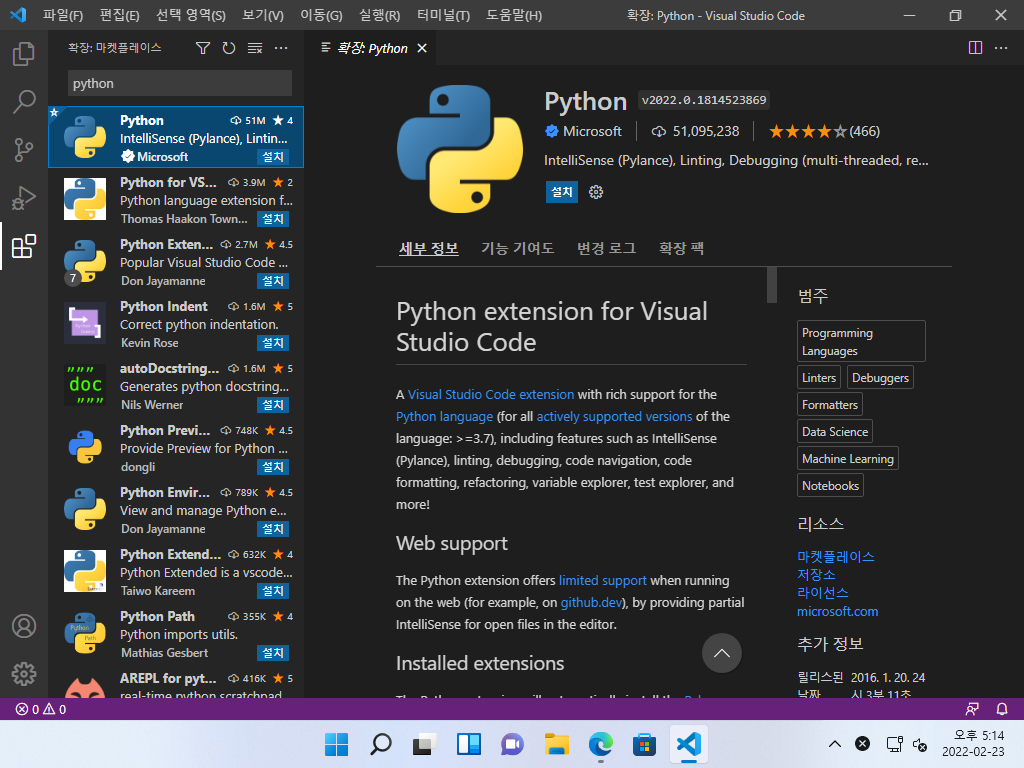Screen dimensions: 1024x768
Task: Open actively supported versions link
Action: tap(614, 417)
